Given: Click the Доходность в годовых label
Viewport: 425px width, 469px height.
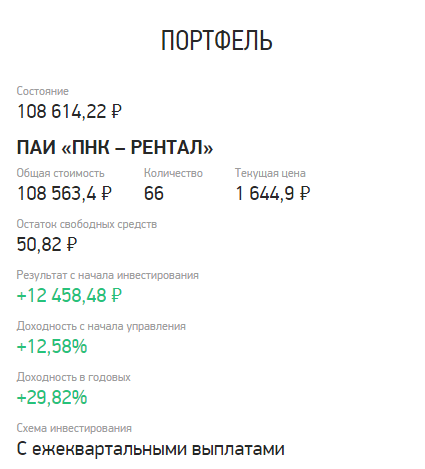Looking at the screenshot, I should click(74, 377).
